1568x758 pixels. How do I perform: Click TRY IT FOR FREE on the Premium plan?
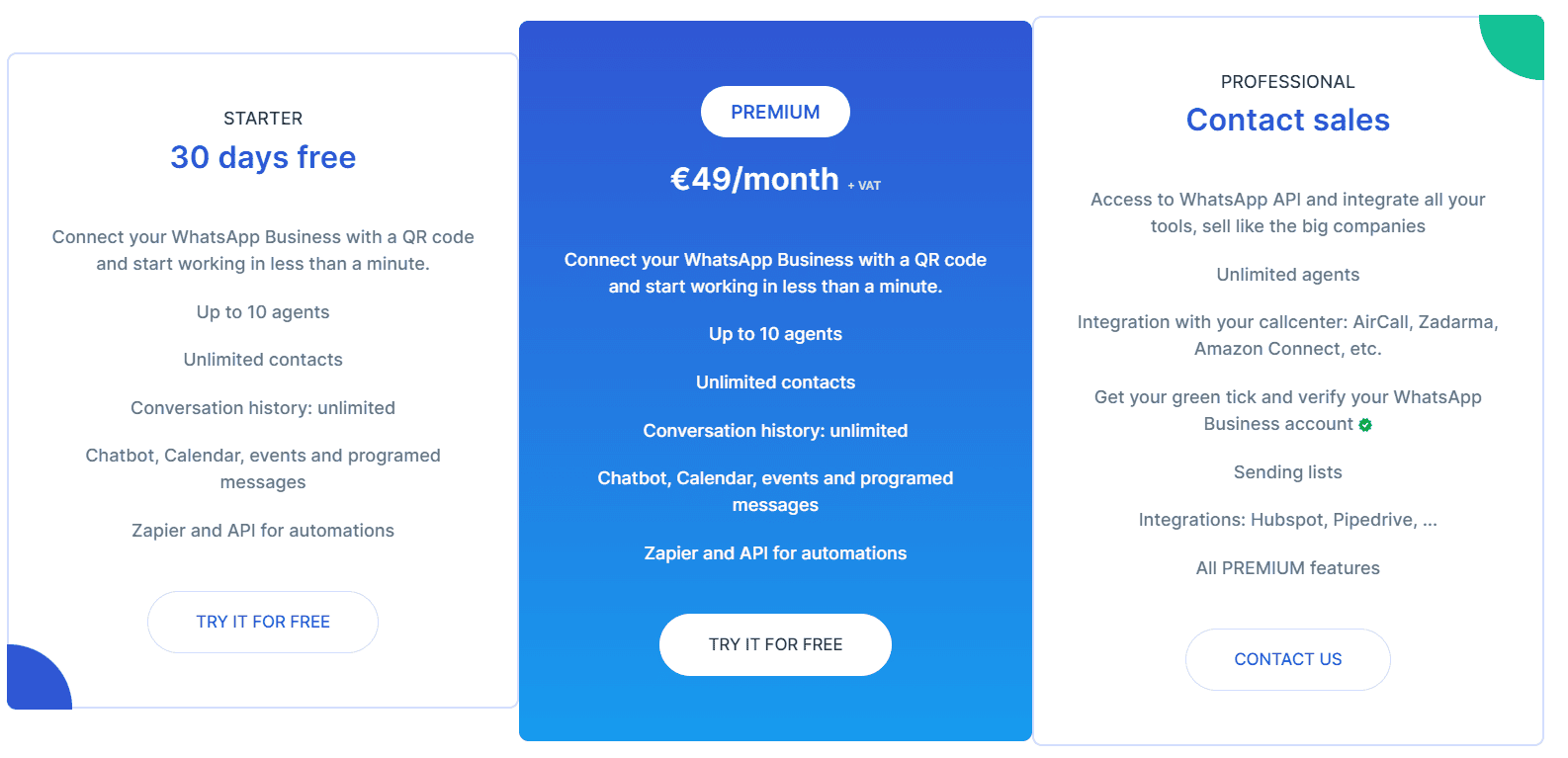pyautogui.click(x=775, y=644)
